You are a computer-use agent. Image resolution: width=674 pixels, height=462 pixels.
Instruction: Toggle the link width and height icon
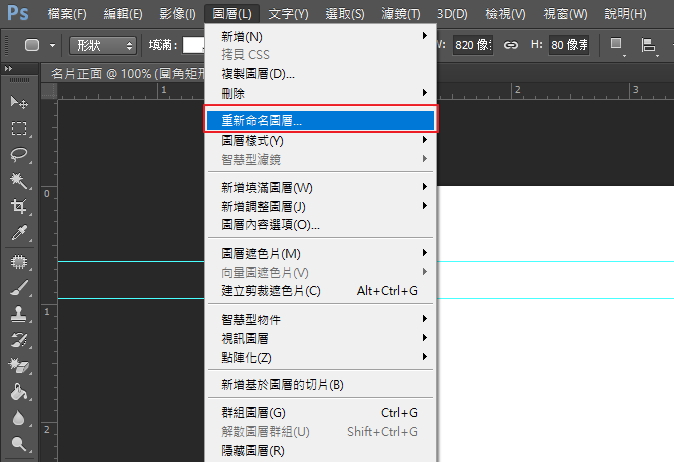pos(511,45)
